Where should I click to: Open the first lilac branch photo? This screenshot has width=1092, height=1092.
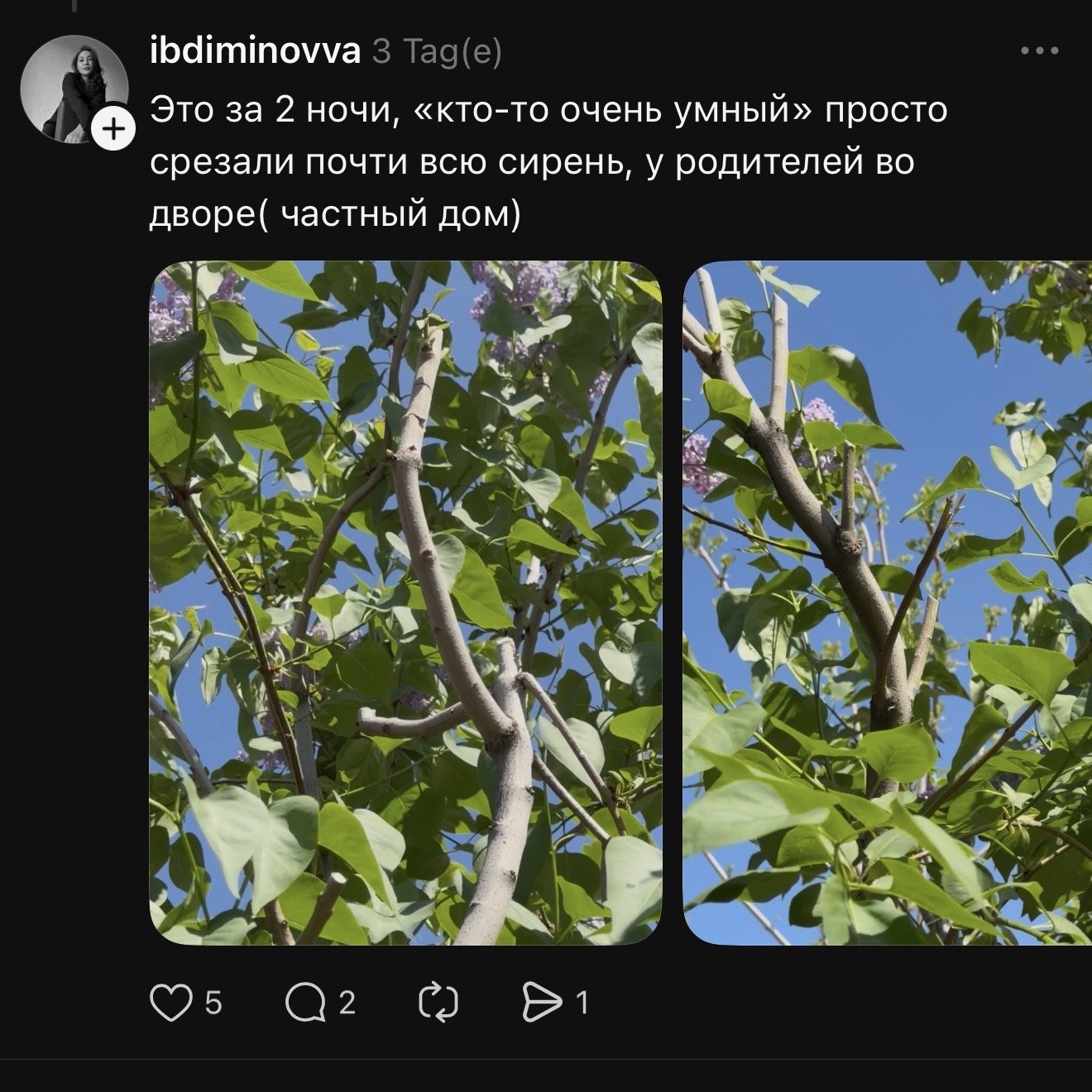[x=405, y=603]
